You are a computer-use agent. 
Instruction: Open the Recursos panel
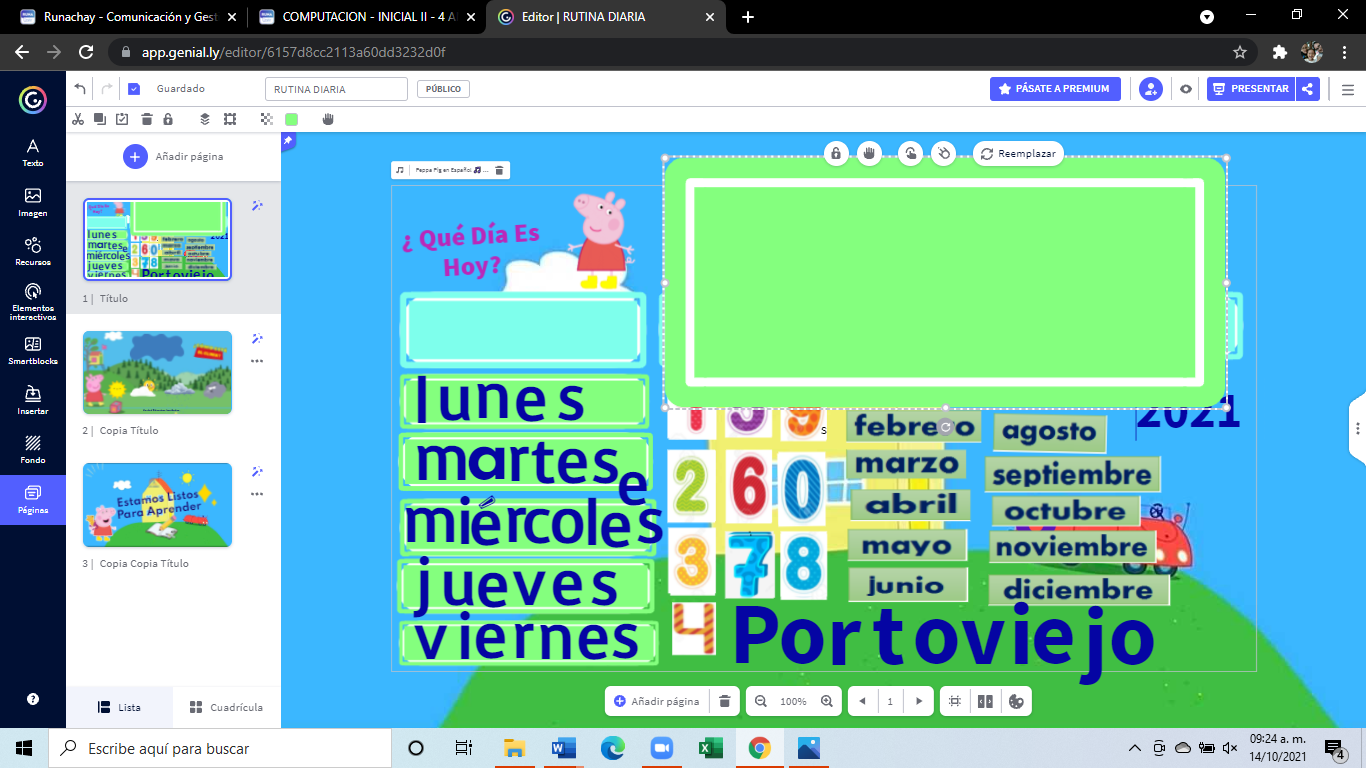(x=33, y=250)
